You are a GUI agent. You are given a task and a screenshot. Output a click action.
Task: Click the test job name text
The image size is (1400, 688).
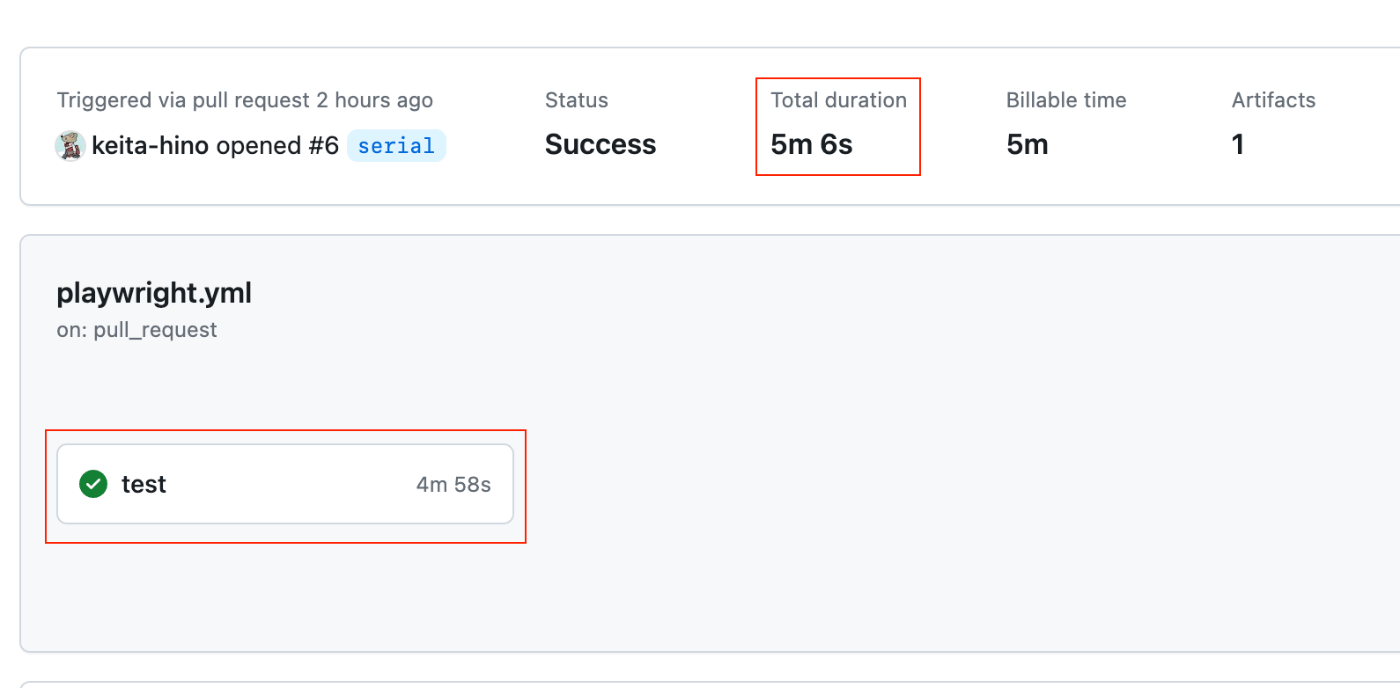point(144,484)
